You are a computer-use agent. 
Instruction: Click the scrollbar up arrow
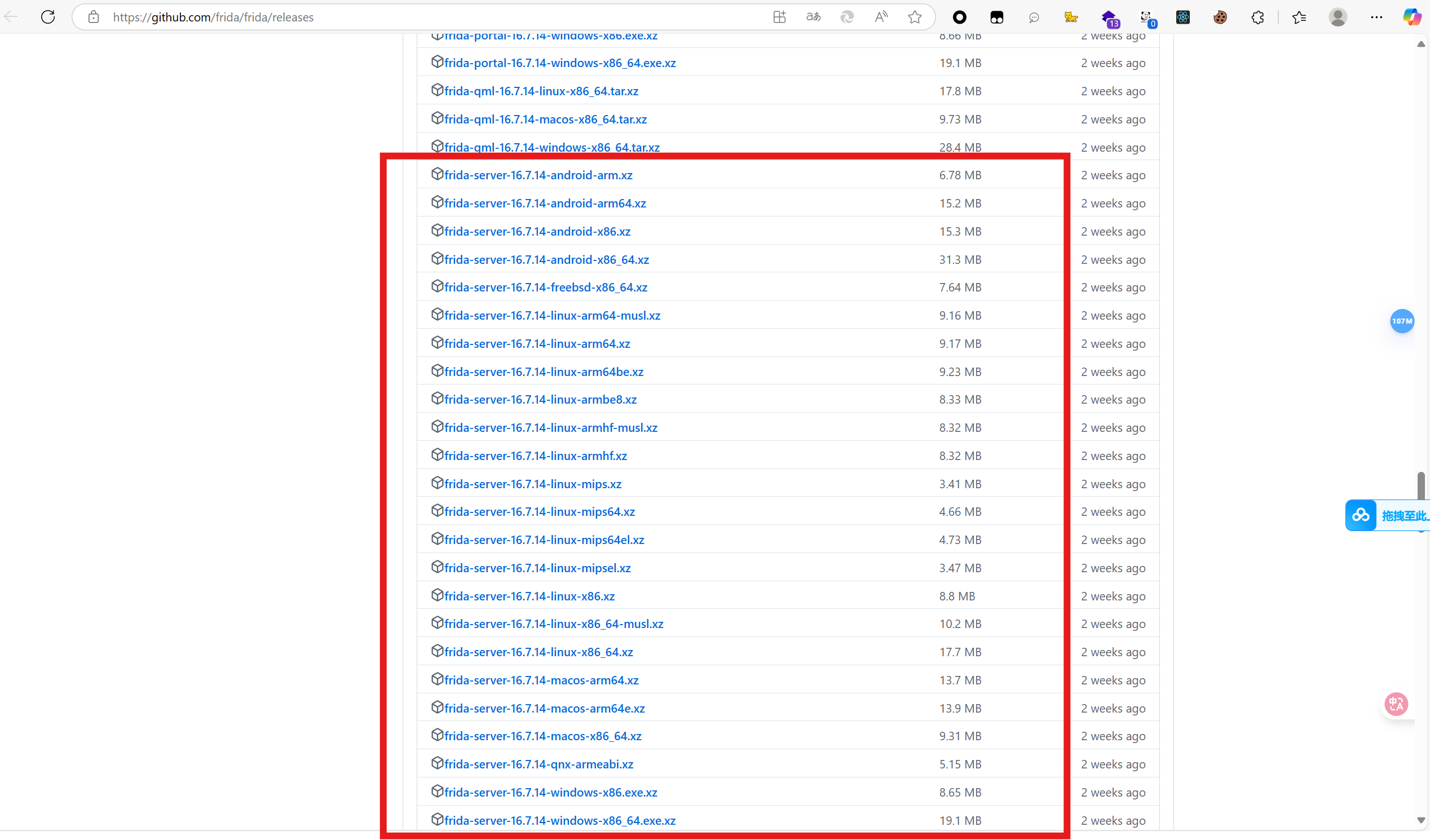[x=1421, y=43]
